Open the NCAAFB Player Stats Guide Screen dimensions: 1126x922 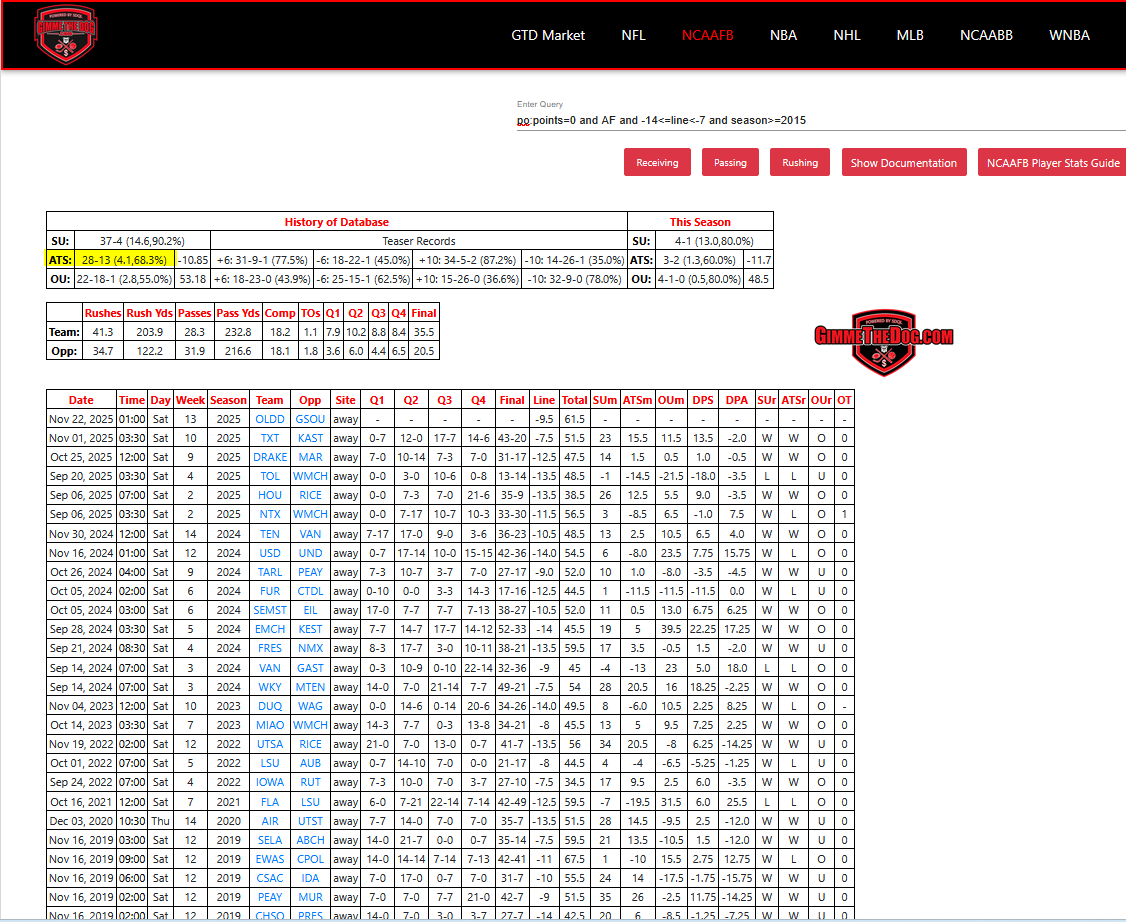(x=1051, y=162)
